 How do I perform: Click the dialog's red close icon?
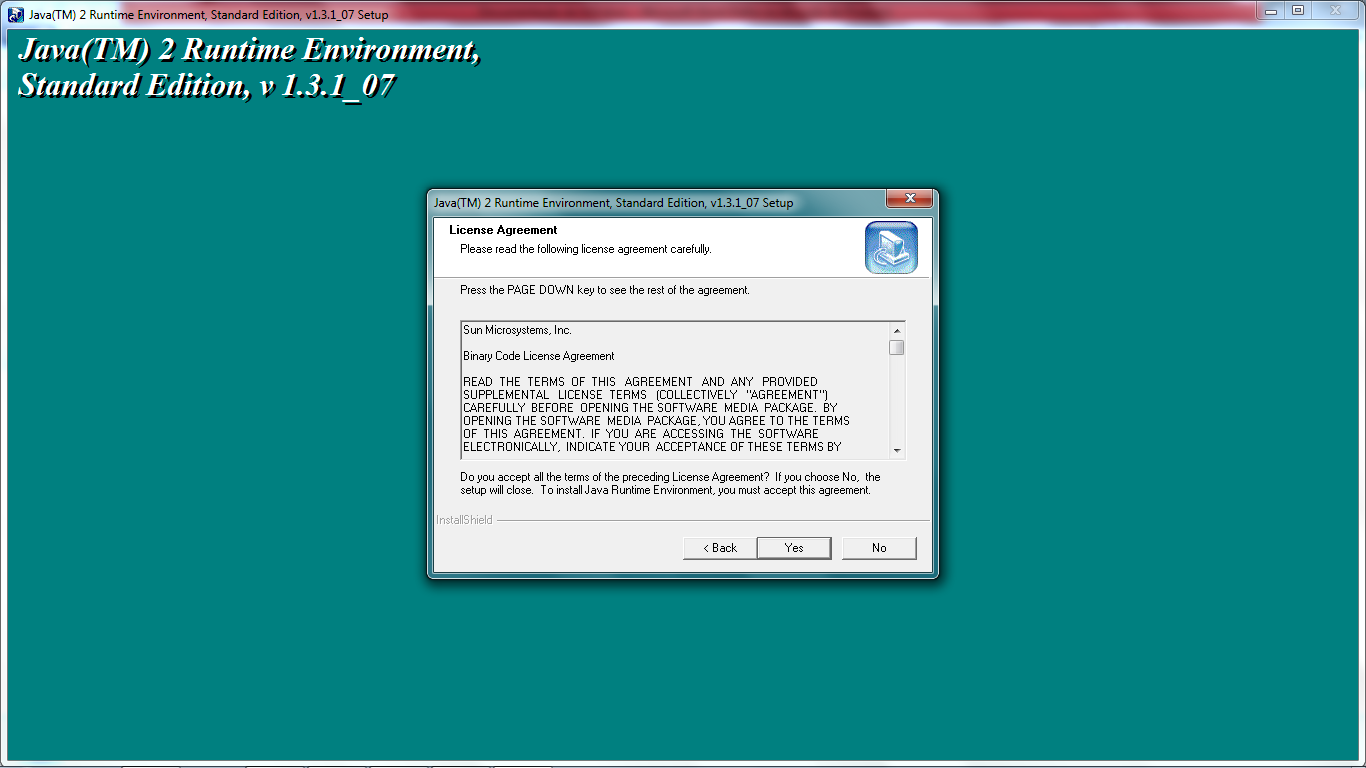click(910, 198)
